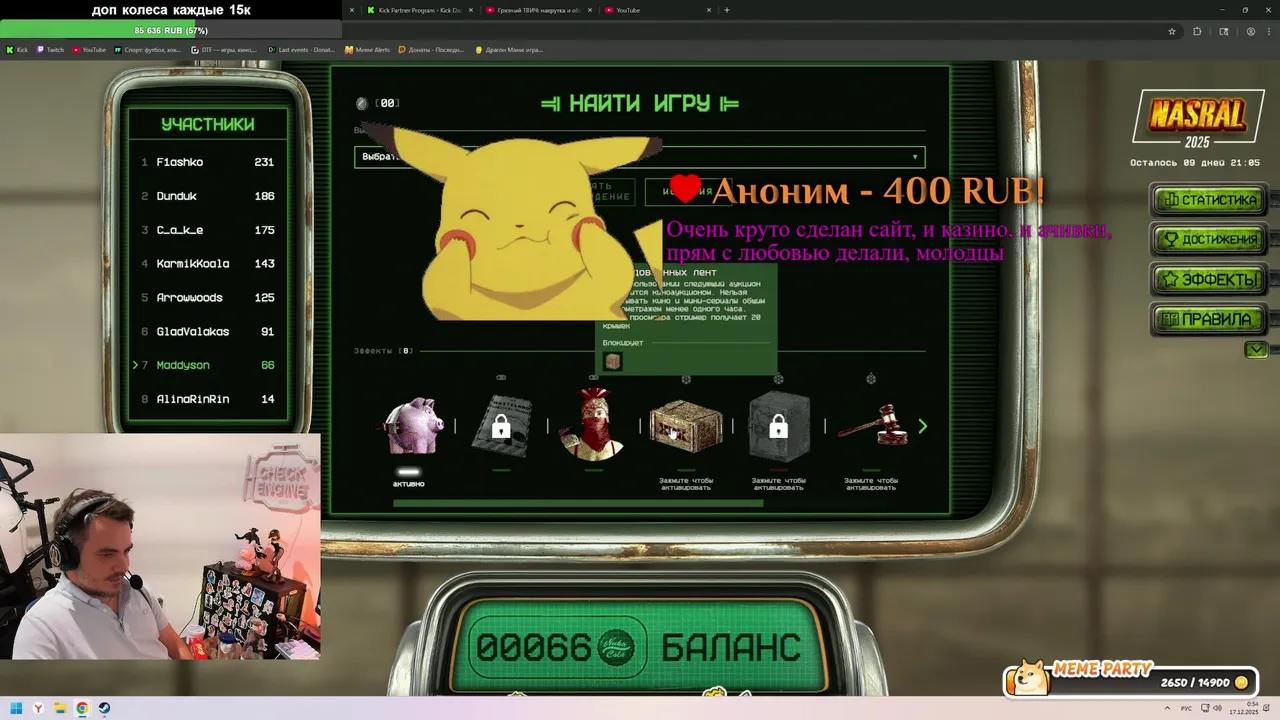
Task: Click the Meme Party 2650 / 14900 coin counter
Action: pyautogui.click(x=1204, y=682)
